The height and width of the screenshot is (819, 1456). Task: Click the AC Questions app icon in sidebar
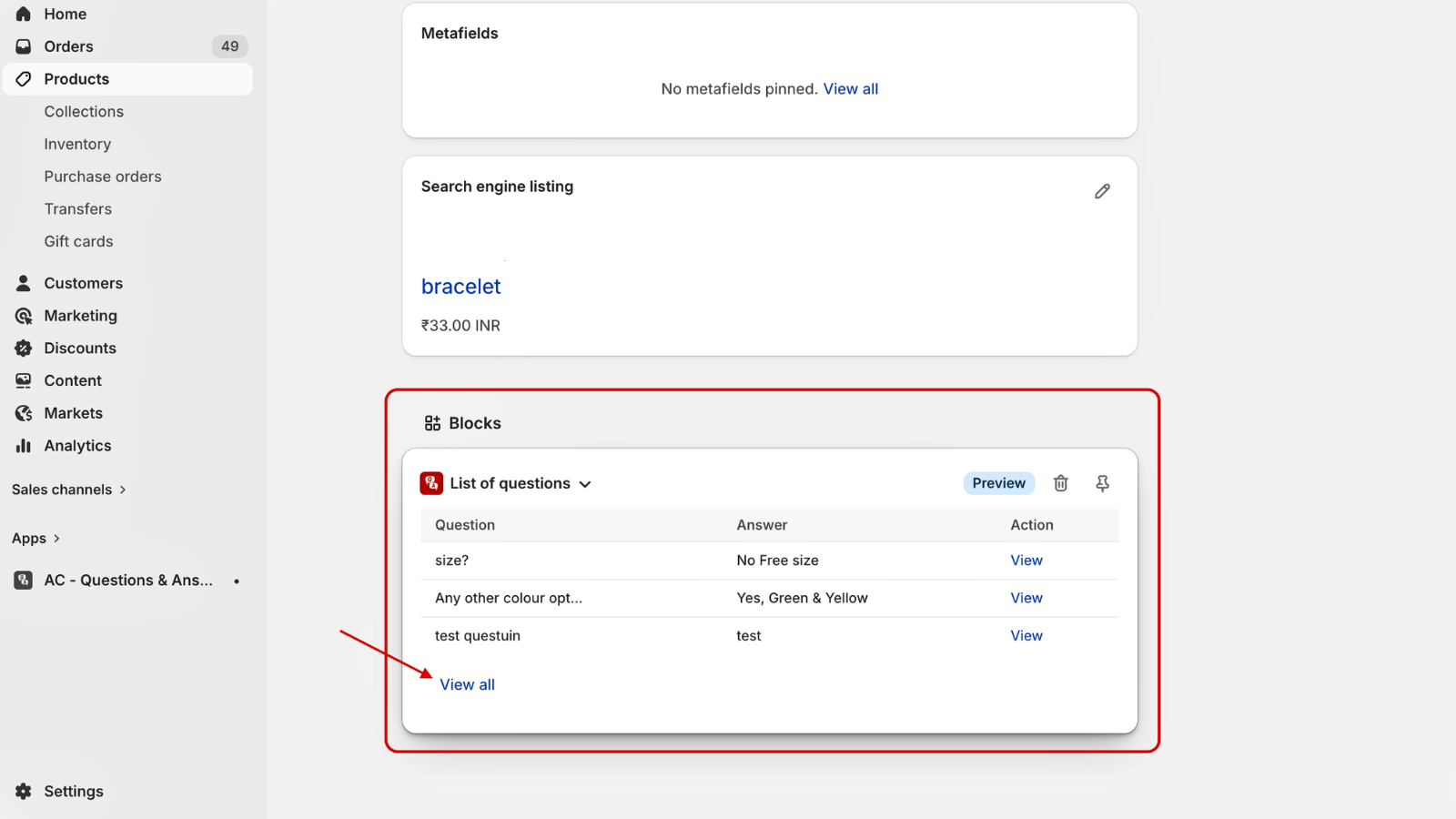pos(24,581)
